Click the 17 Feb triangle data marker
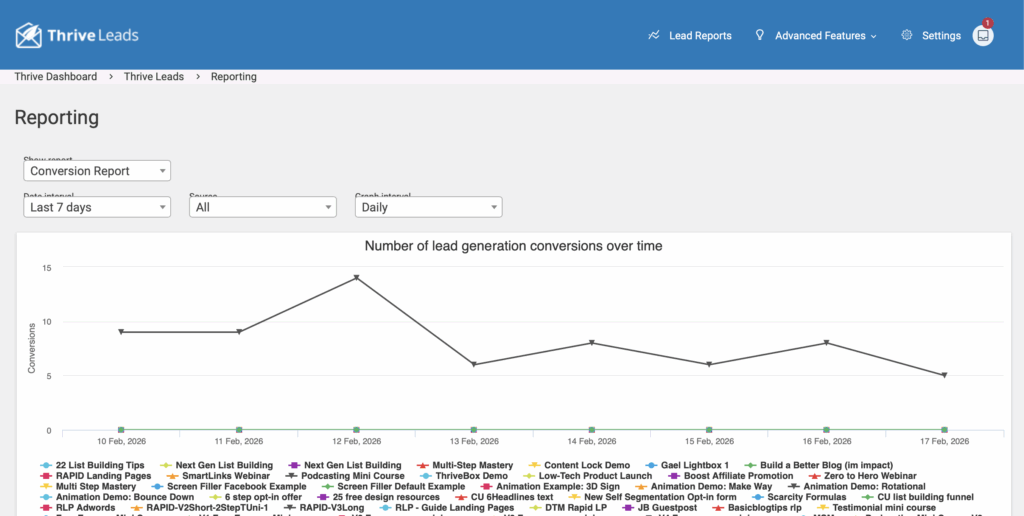The height and width of the screenshot is (516, 1024). [944, 375]
